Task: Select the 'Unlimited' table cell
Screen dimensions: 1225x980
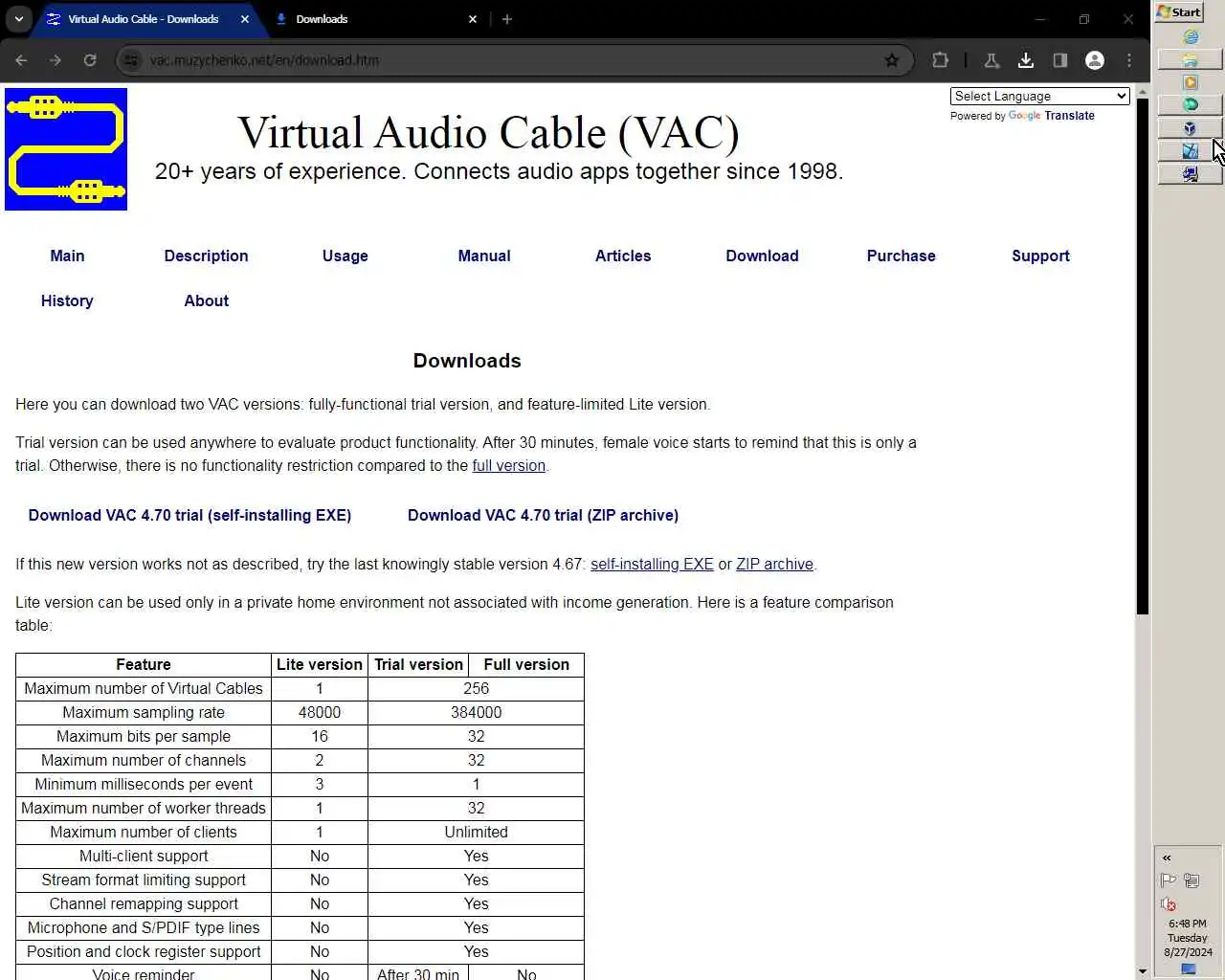Action: click(476, 832)
